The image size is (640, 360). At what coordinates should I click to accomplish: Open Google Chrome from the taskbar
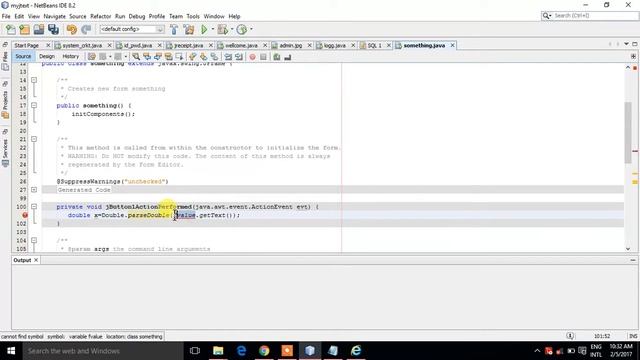coord(264,351)
